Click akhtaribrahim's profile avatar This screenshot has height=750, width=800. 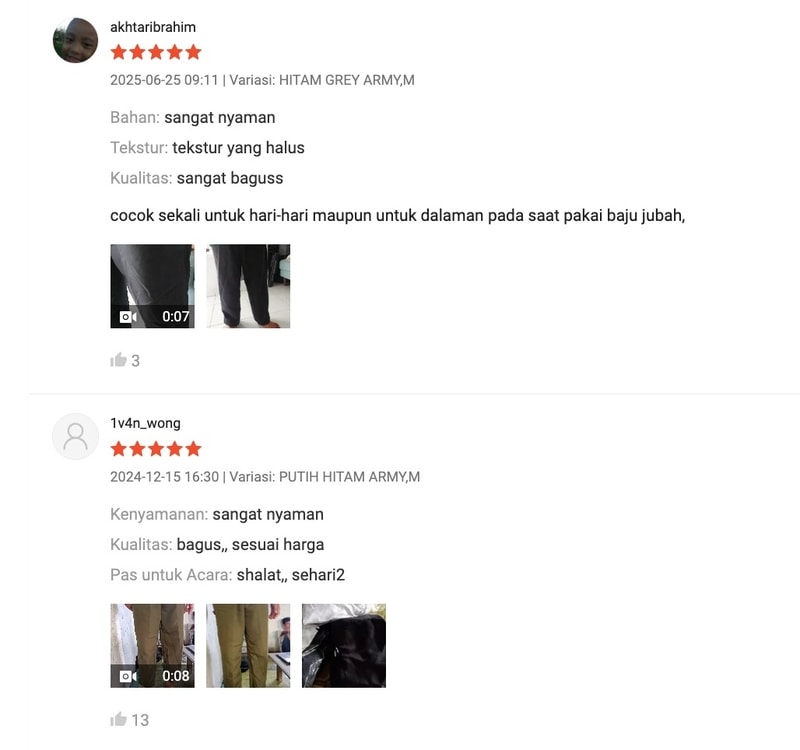point(76,40)
